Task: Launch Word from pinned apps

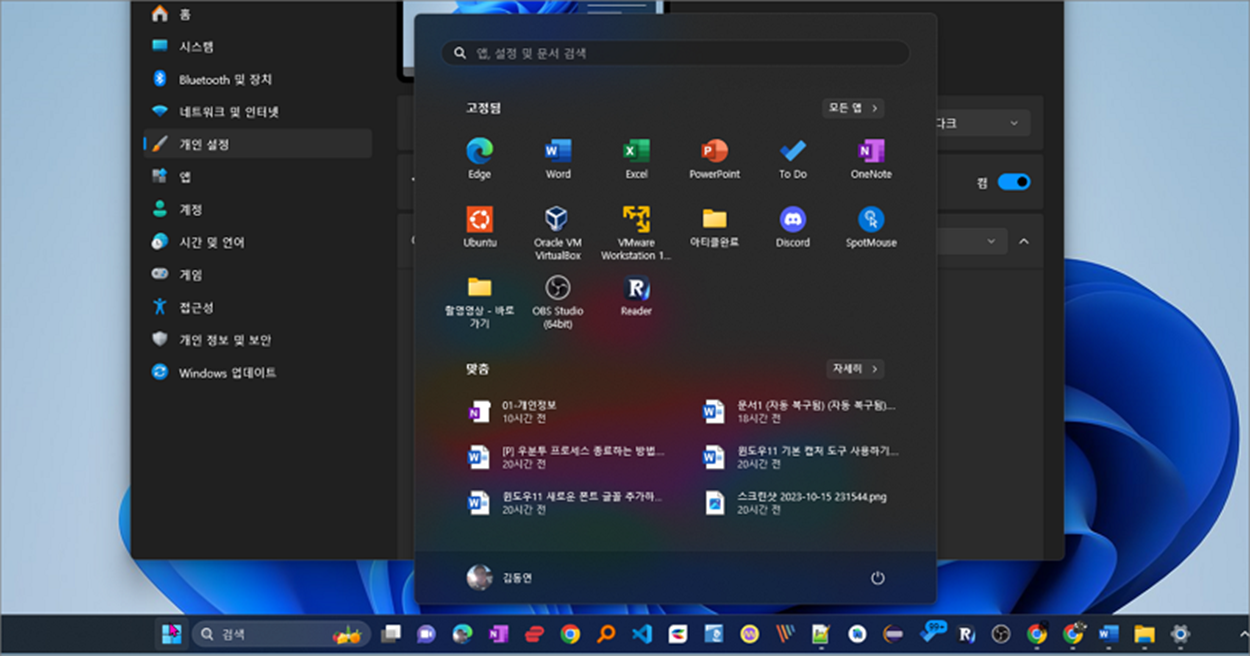Action: tap(558, 158)
